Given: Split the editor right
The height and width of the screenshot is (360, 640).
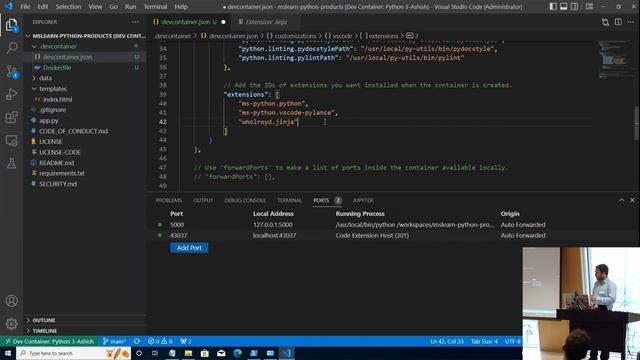Looking at the screenshot, I should [x=618, y=22].
